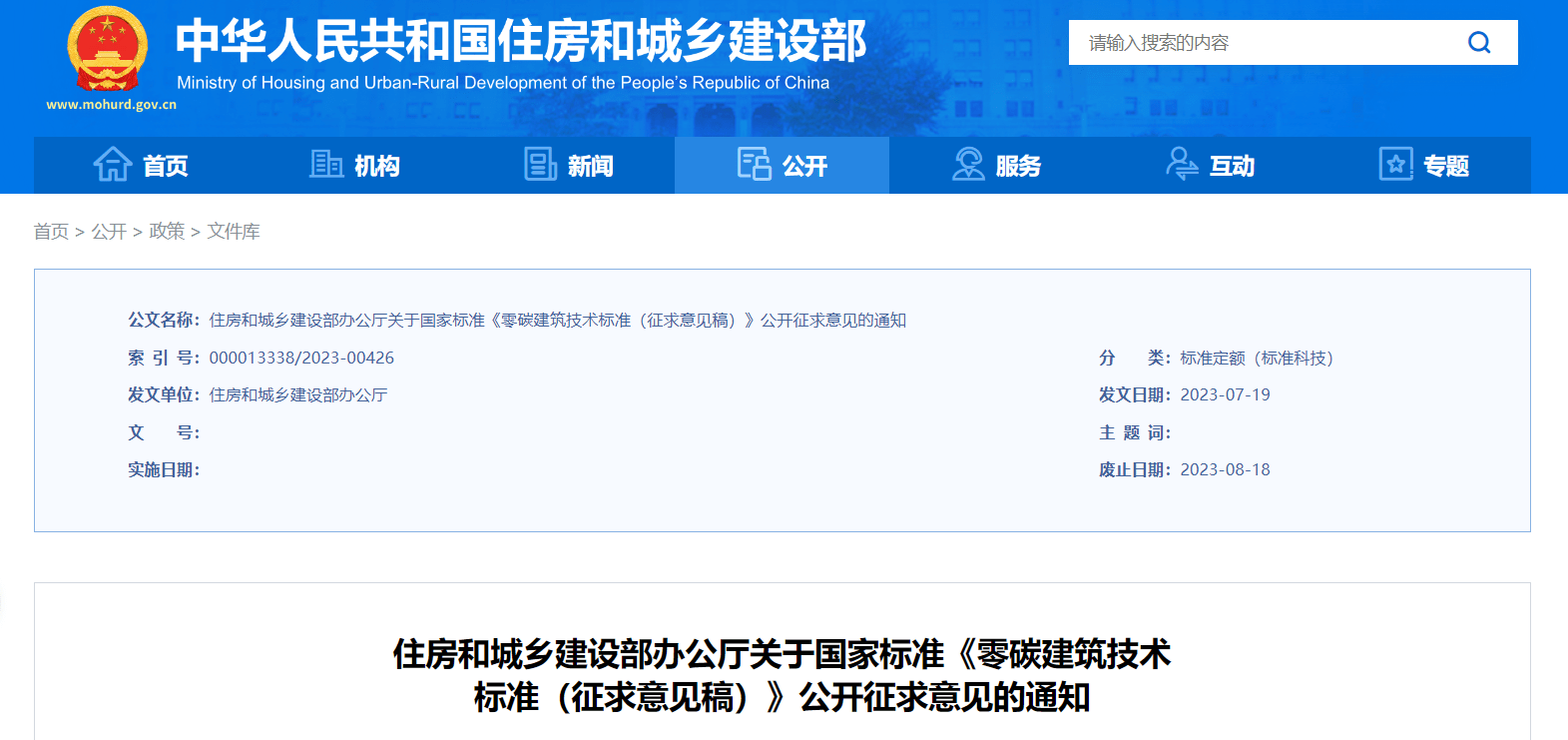Screen dimensions: 1568x740
Task: Click the 政策 breadcrumb link
Action: coord(167,232)
